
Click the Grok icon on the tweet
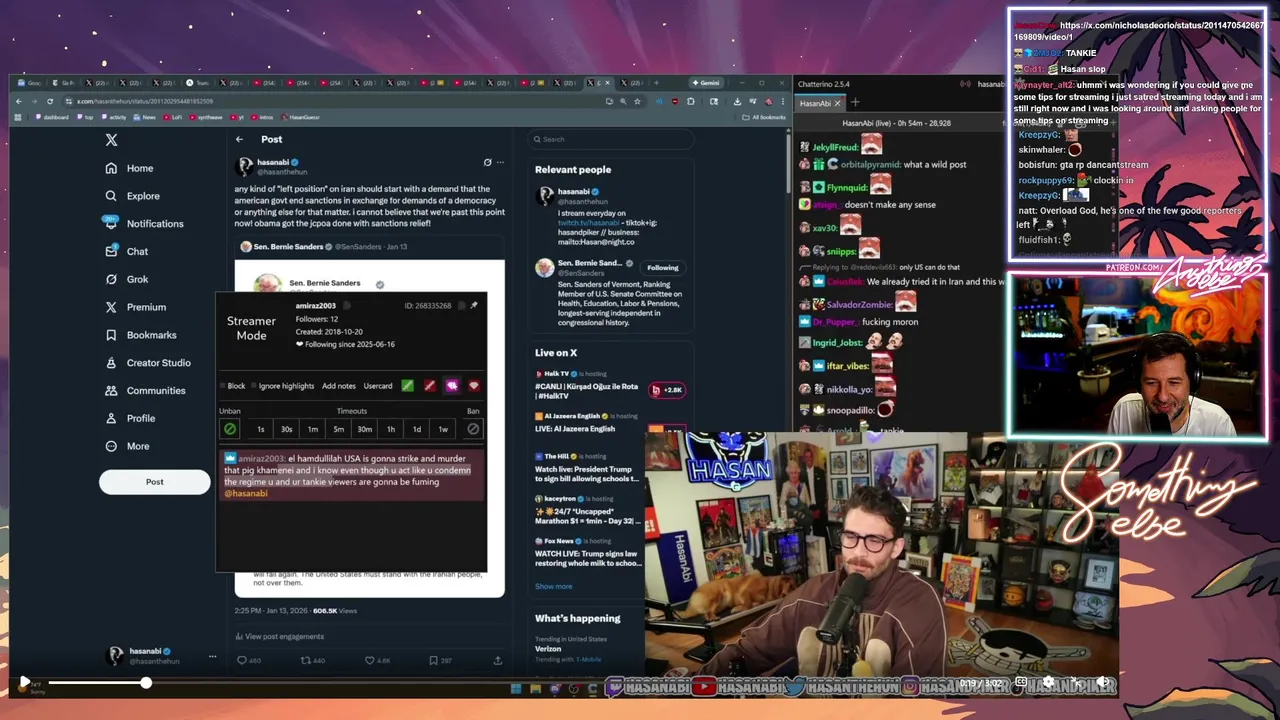487,162
